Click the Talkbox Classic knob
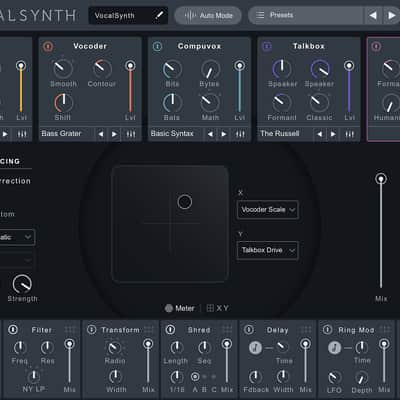The height and width of the screenshot is (400, 400). tap(319, 103)
